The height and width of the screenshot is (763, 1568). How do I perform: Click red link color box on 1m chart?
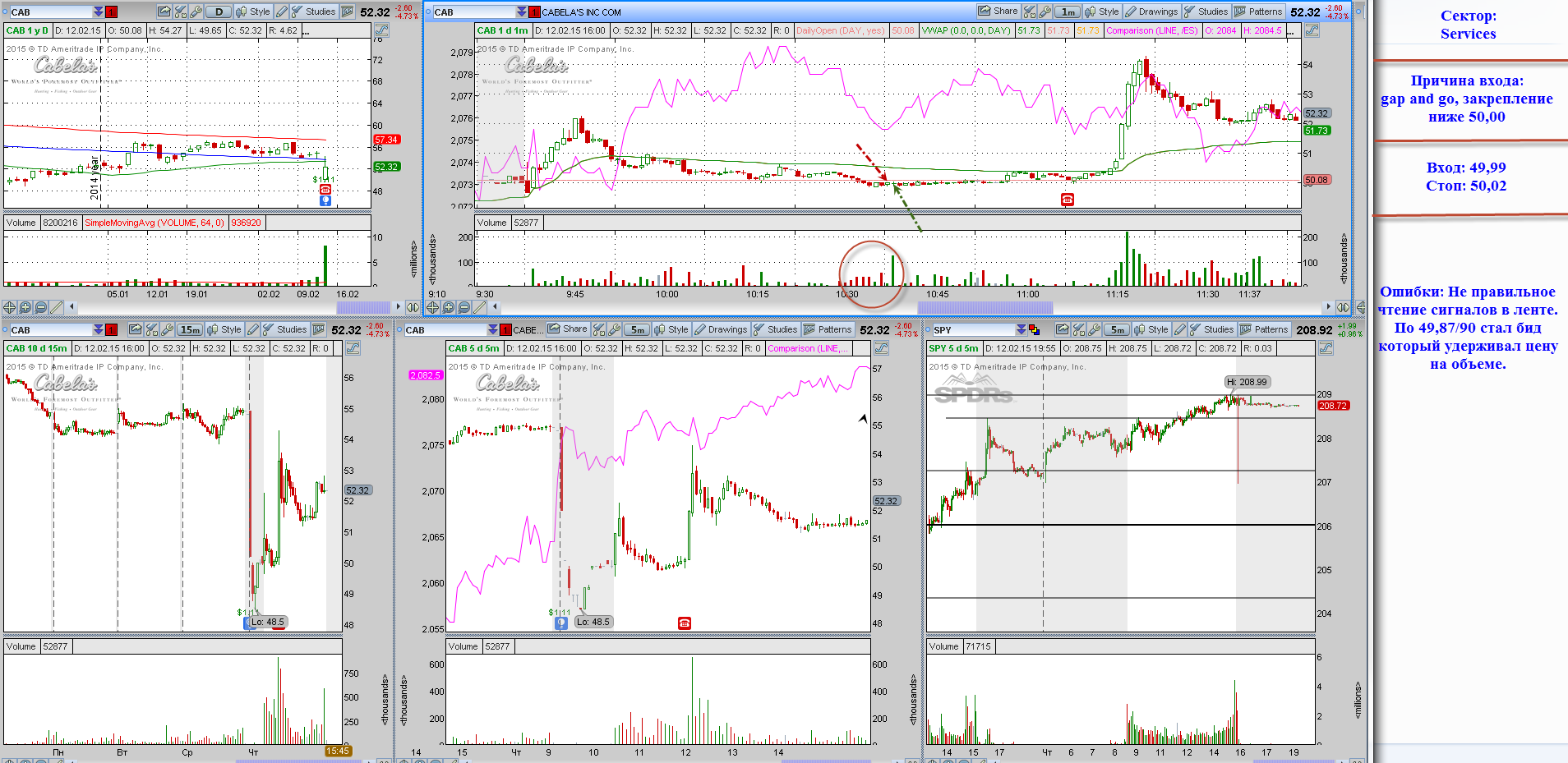click(x=534, y=11)
